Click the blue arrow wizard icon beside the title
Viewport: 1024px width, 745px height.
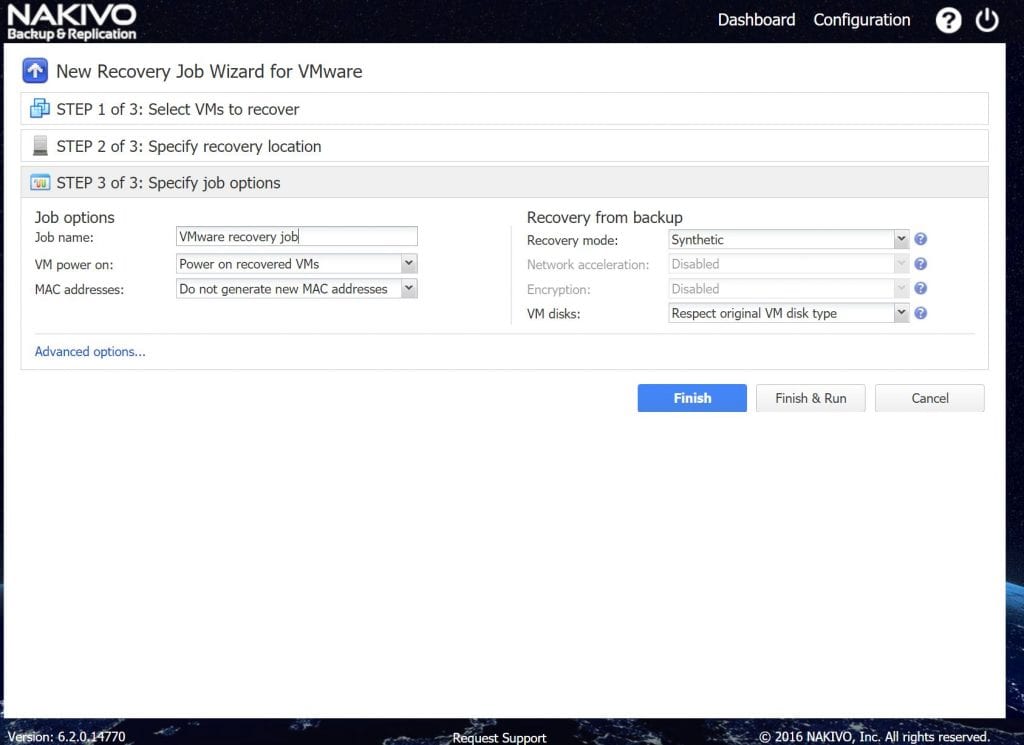pyautogui.click(x=34, y=70)
